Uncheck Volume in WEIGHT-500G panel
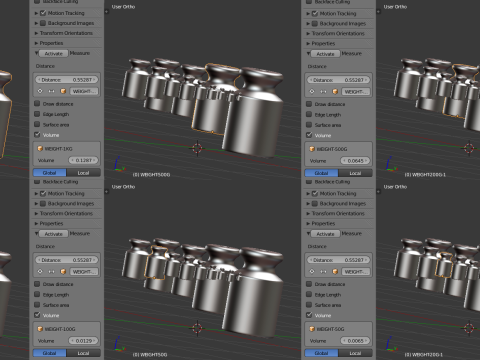This screenshot has height=360, width=480. [309, 135]
